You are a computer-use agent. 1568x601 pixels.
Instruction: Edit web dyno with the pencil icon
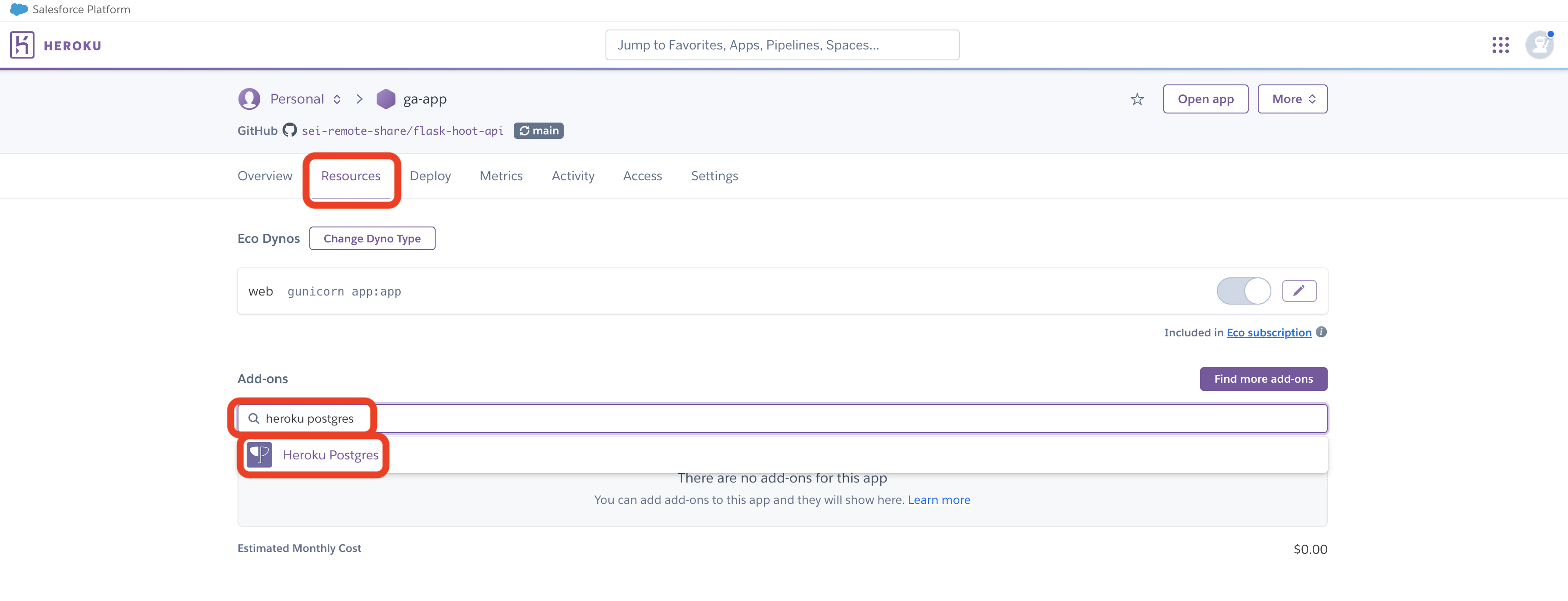[x=1299, y=291]
